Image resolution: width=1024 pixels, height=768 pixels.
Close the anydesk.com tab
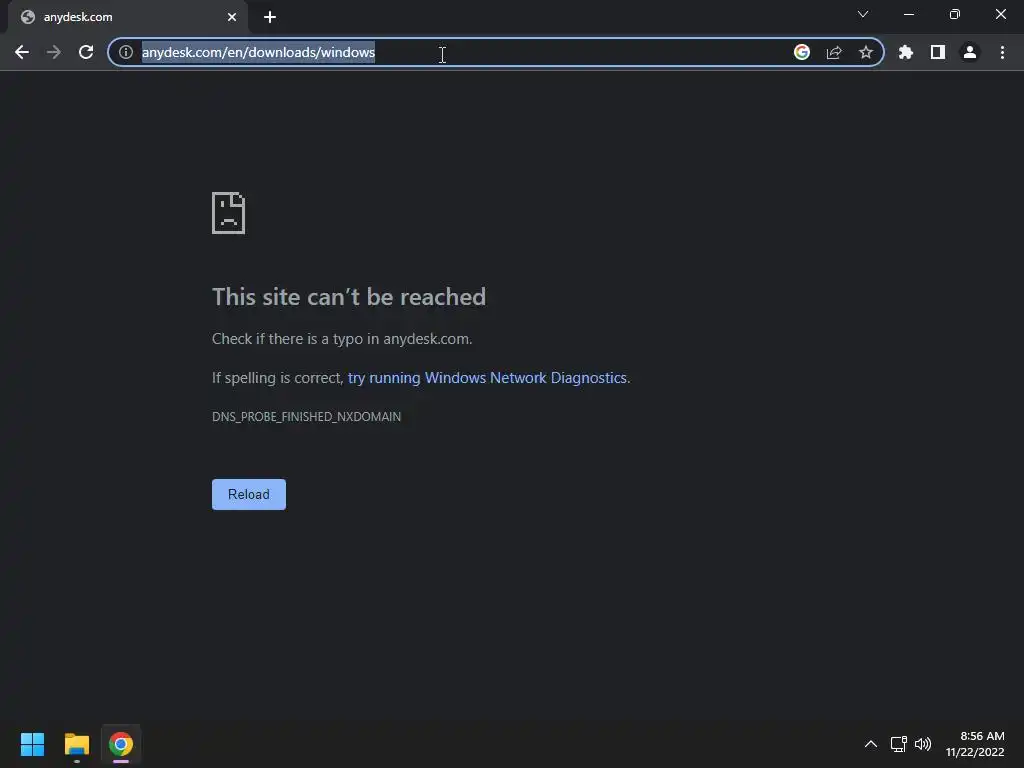232,17
